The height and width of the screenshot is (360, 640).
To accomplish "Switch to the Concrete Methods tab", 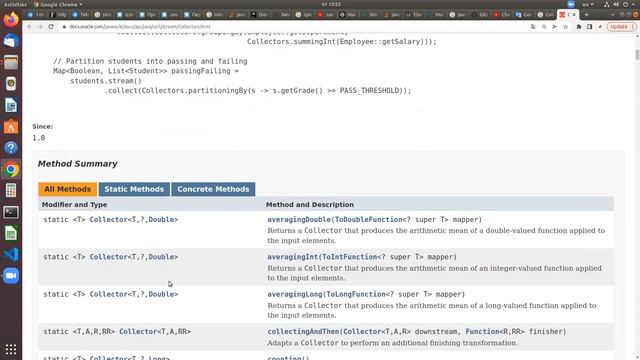I will [x=213, y=189].
